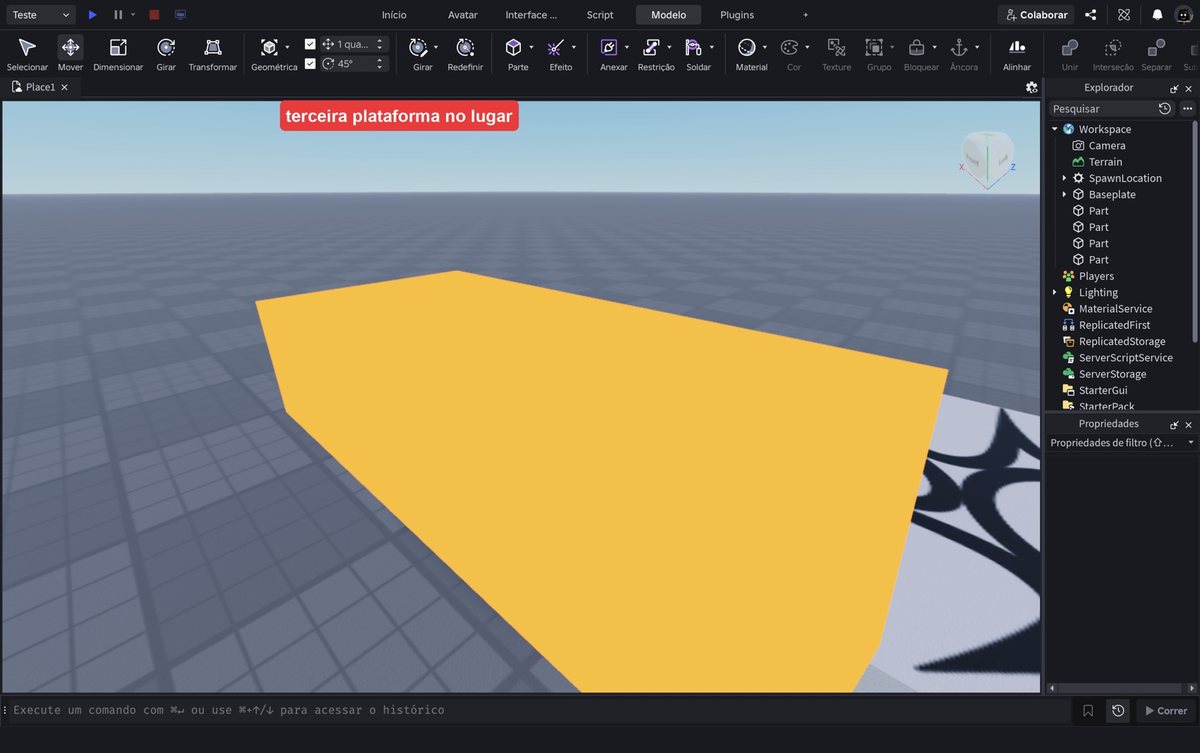Screen dimensions: 1200x753
Task: Click the Interseção intersect icon
Action: click(x=1113, y=47)
